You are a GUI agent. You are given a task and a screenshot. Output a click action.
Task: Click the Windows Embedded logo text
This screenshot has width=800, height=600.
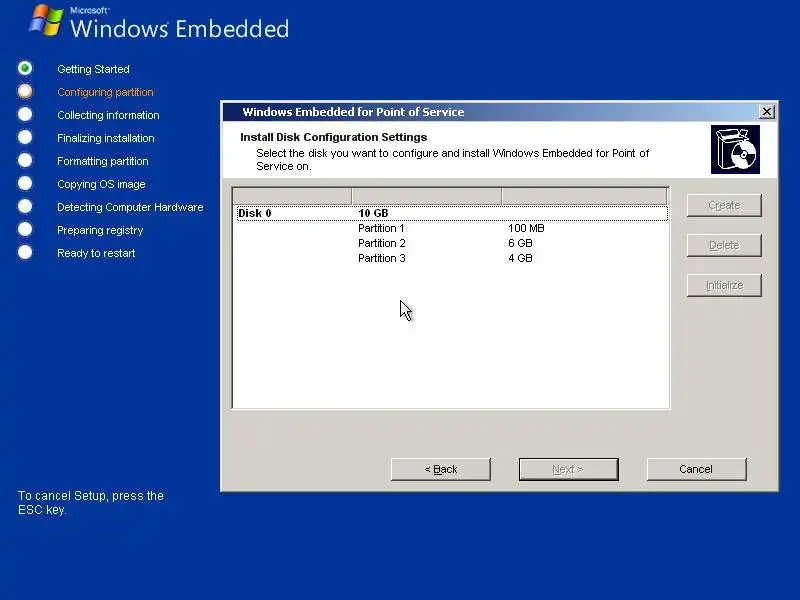click(x=180, y=29)
